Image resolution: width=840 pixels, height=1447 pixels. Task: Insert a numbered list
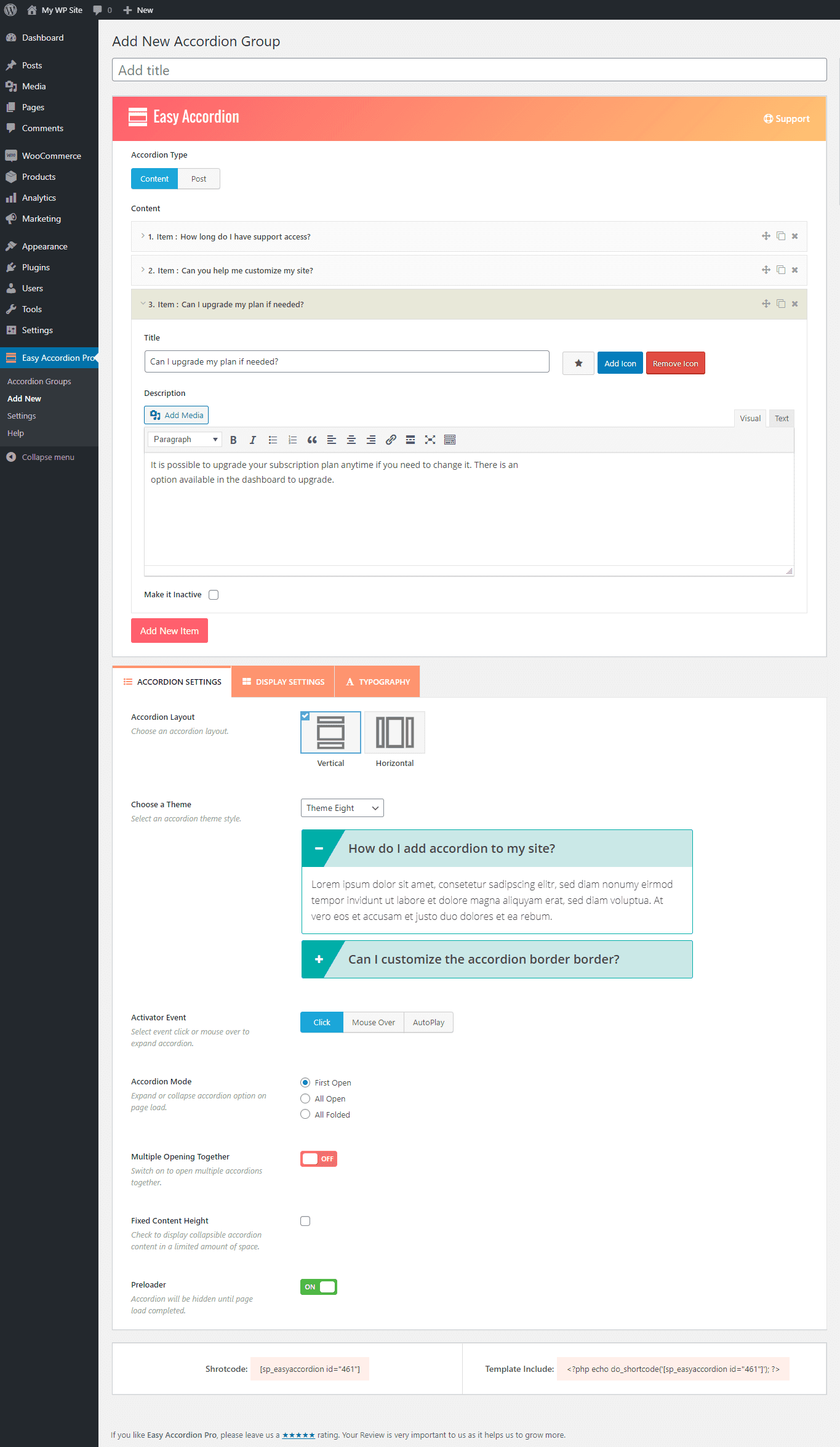pyautogui.click(x=292, y=440)
